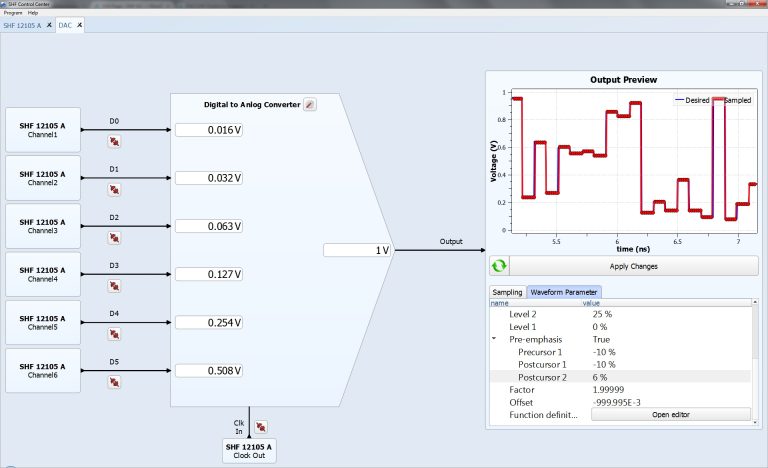The height and width of the screenshot is (468, 768).
Task: Switch to the Sampling tab
Action: click(507, 292)
